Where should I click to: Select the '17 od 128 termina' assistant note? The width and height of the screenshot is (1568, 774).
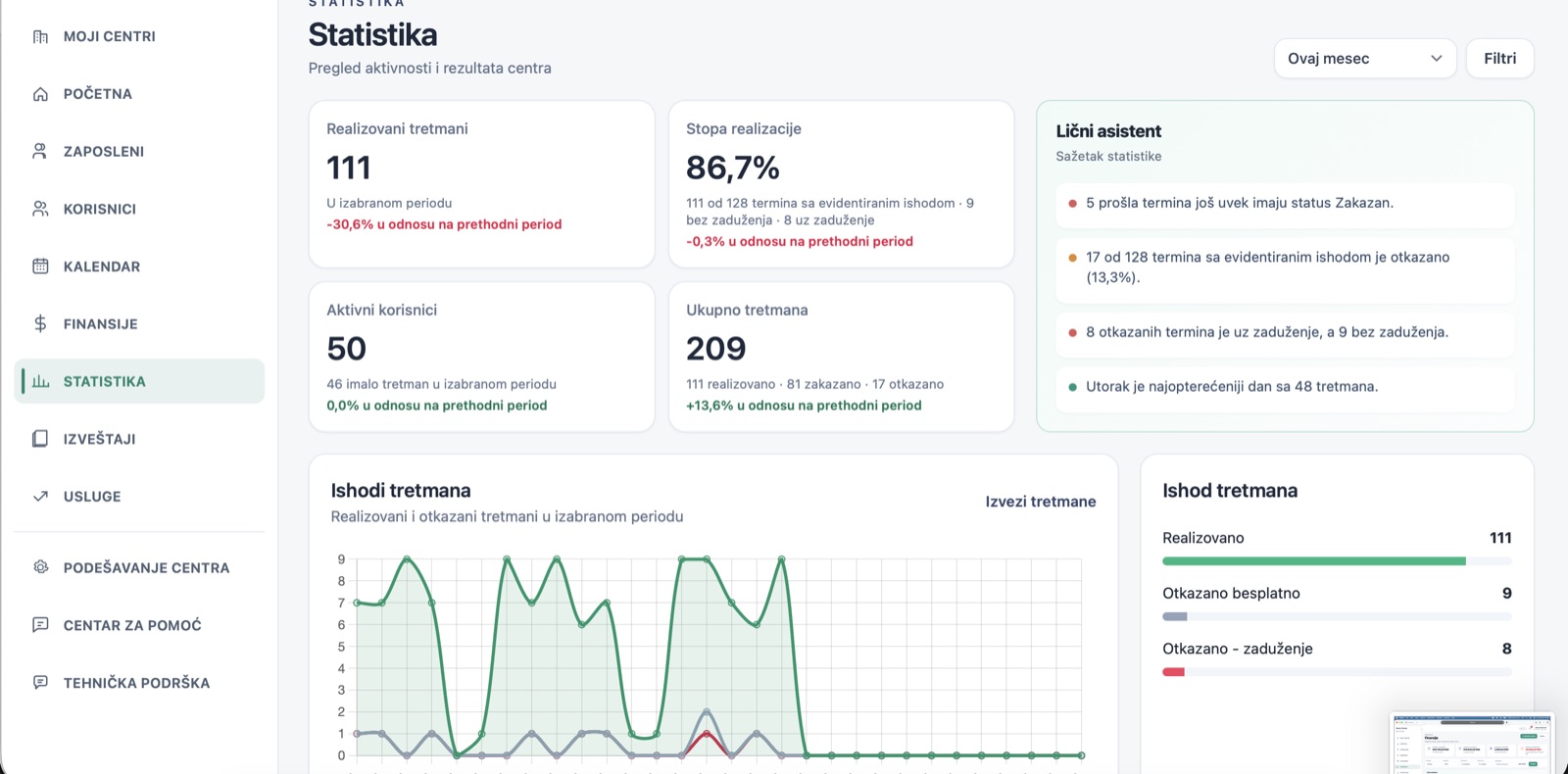coord(1285,267)
